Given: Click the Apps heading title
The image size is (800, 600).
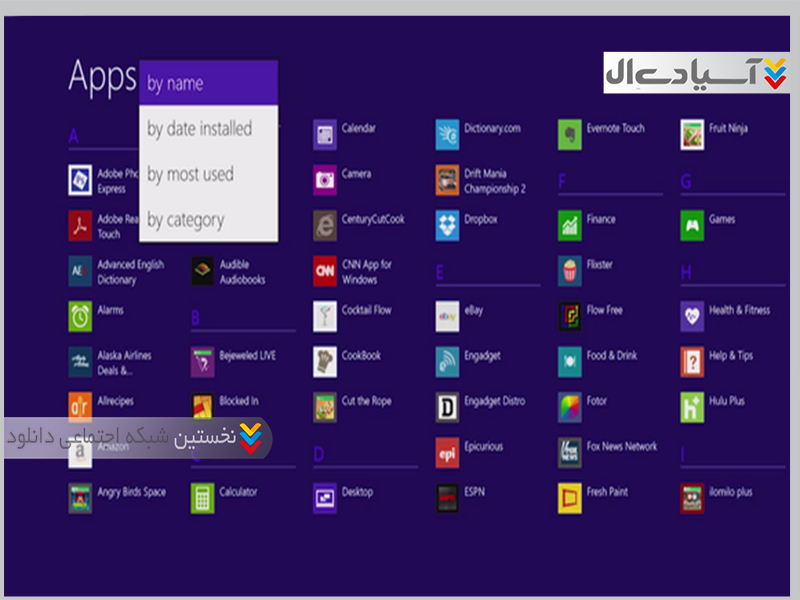Looking at the screenshot, I should [x=101, y=77].
